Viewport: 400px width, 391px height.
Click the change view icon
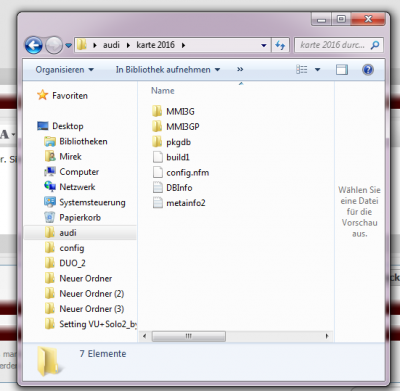pos(302,69)
